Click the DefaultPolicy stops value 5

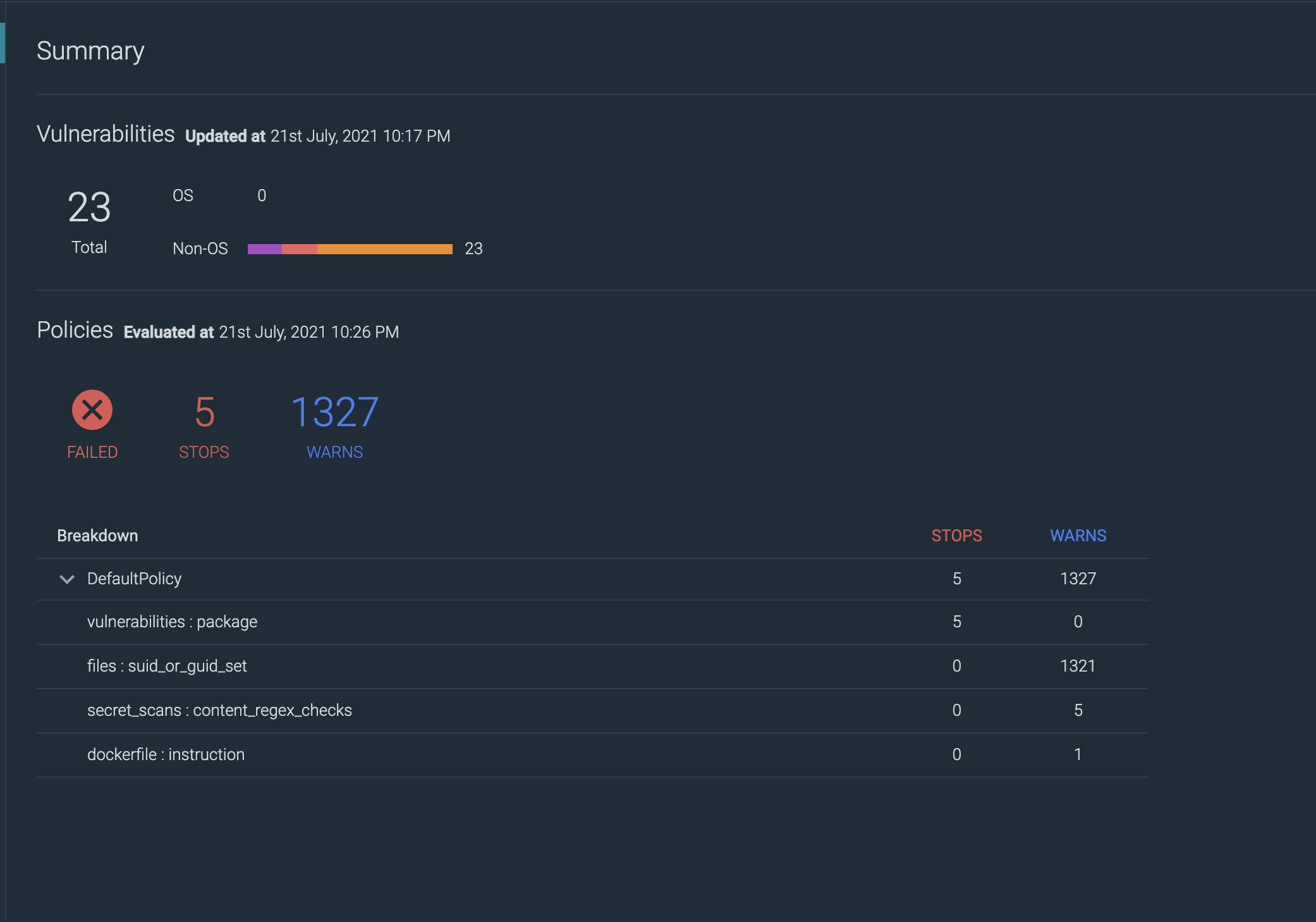[x=957, y=579]
